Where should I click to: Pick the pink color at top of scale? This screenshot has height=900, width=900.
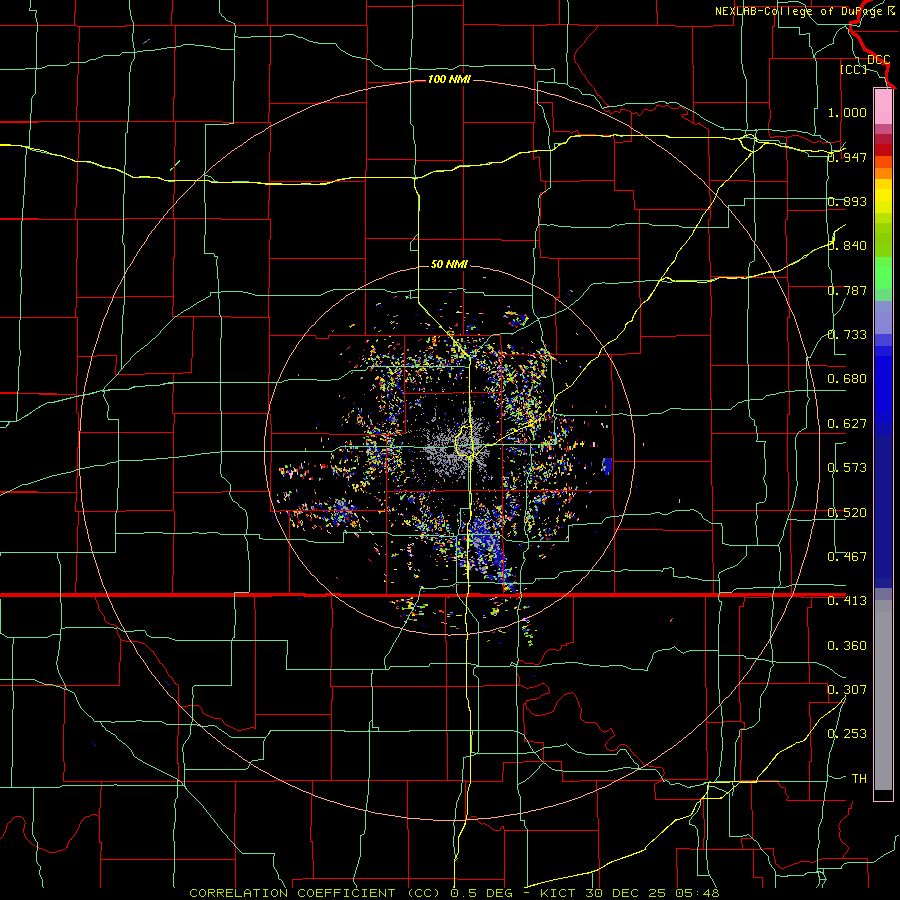[883, 106]
